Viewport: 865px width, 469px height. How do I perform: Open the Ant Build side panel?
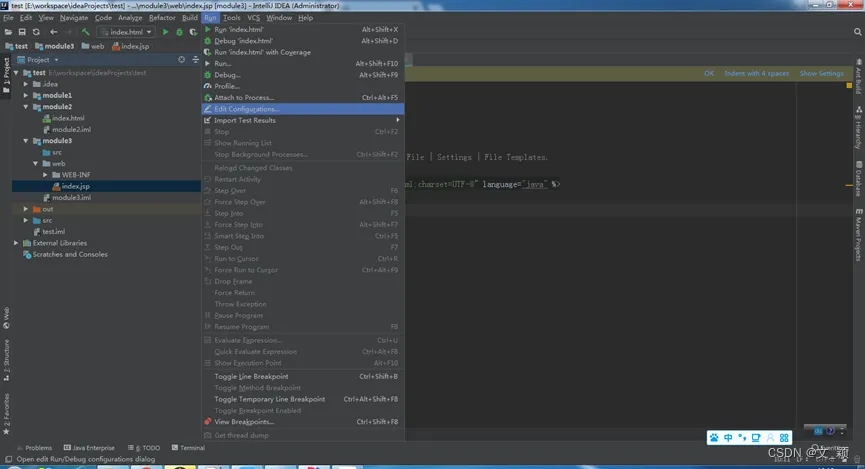tap(859, 77)
